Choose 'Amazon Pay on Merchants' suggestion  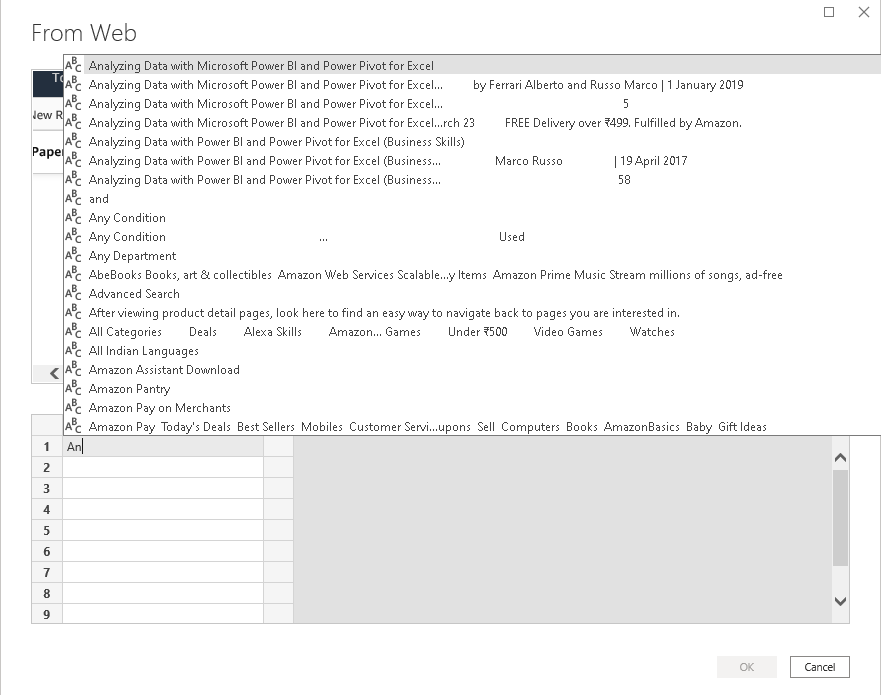click(472, 408)
